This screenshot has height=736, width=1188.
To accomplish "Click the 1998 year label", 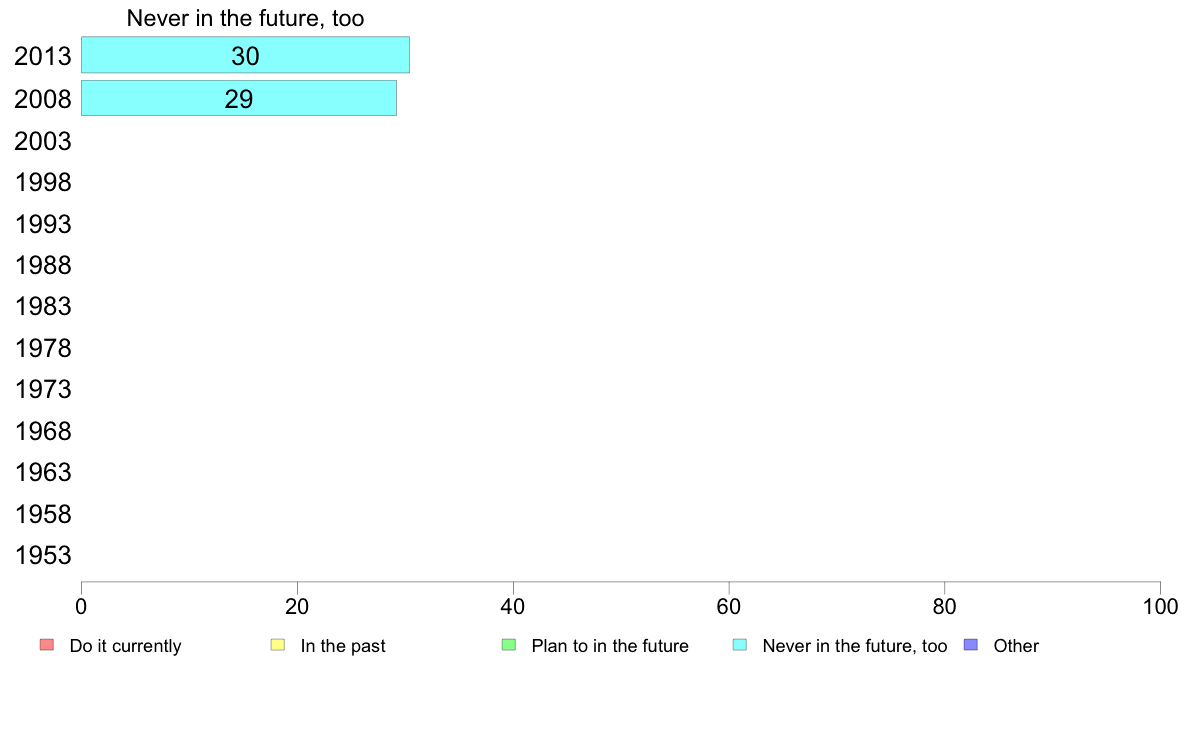I will pyautogui.click(x=42, y=183).
